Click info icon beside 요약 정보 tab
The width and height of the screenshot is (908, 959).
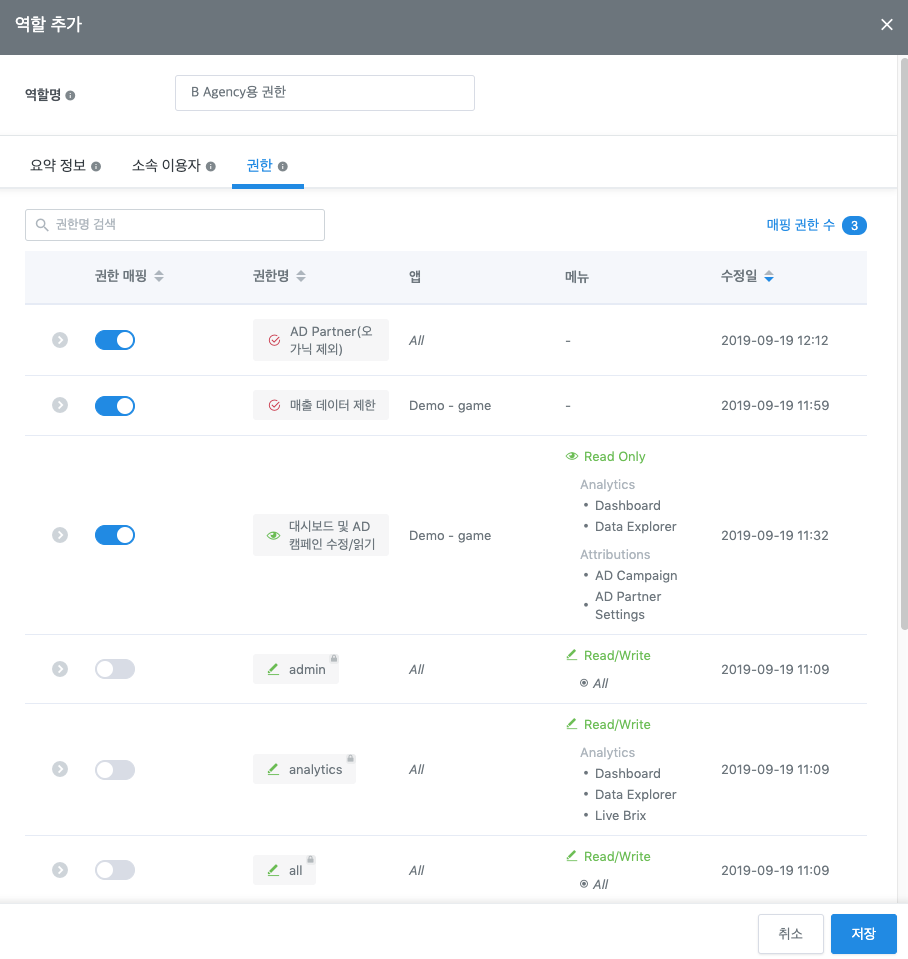pyautogui.click(x=96, y=167)
